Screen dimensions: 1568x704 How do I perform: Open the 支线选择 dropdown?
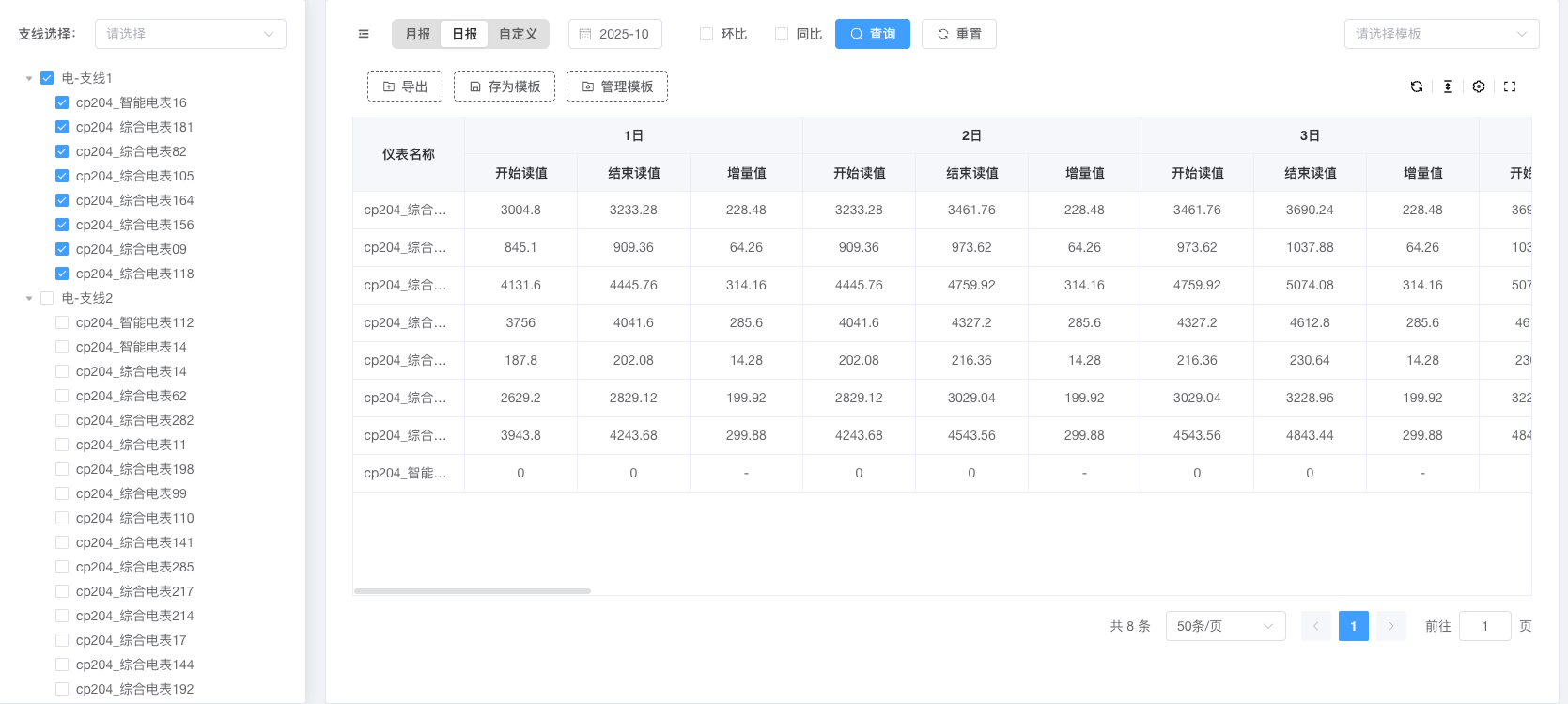point(191,34)
